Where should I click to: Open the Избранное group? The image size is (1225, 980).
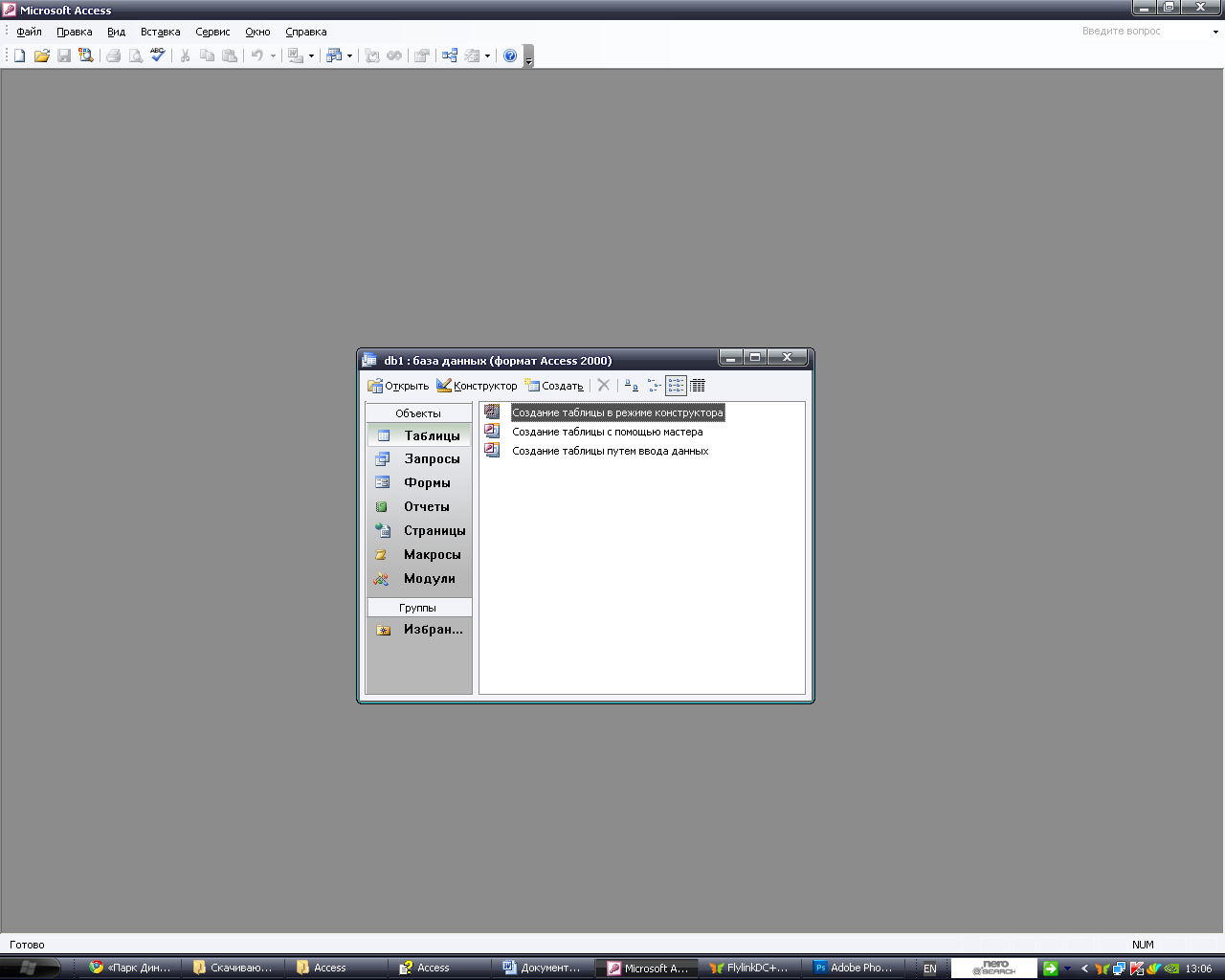[x=419, y=630]
